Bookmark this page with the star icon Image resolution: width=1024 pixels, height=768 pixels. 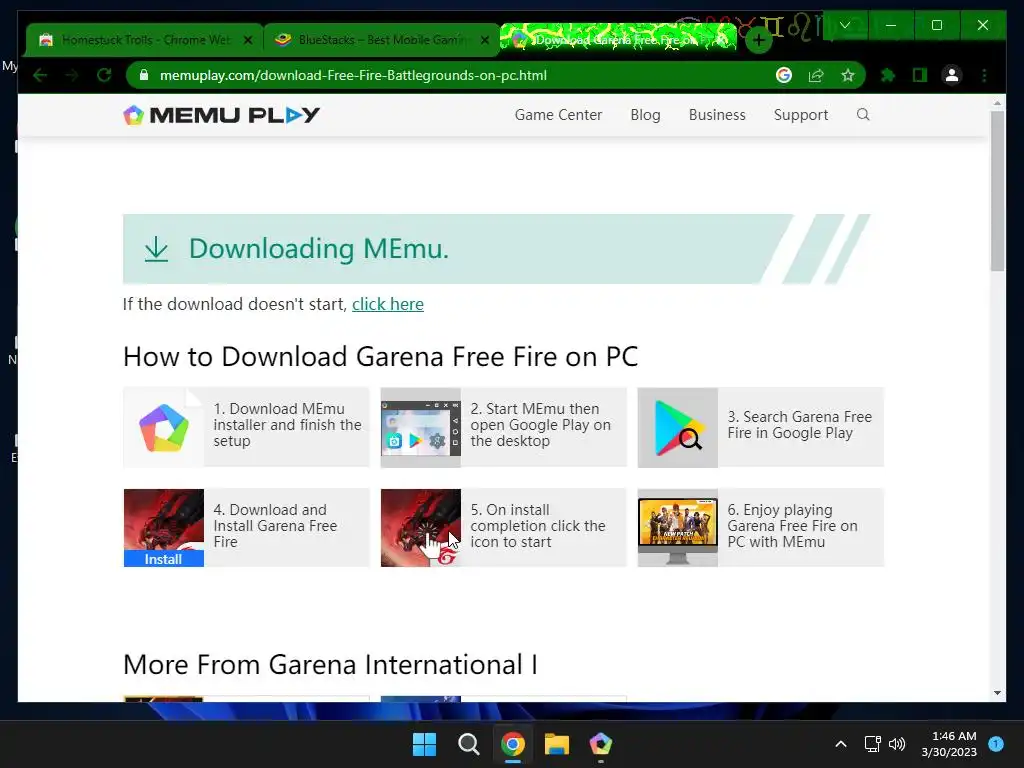click(x=848, y=76)
